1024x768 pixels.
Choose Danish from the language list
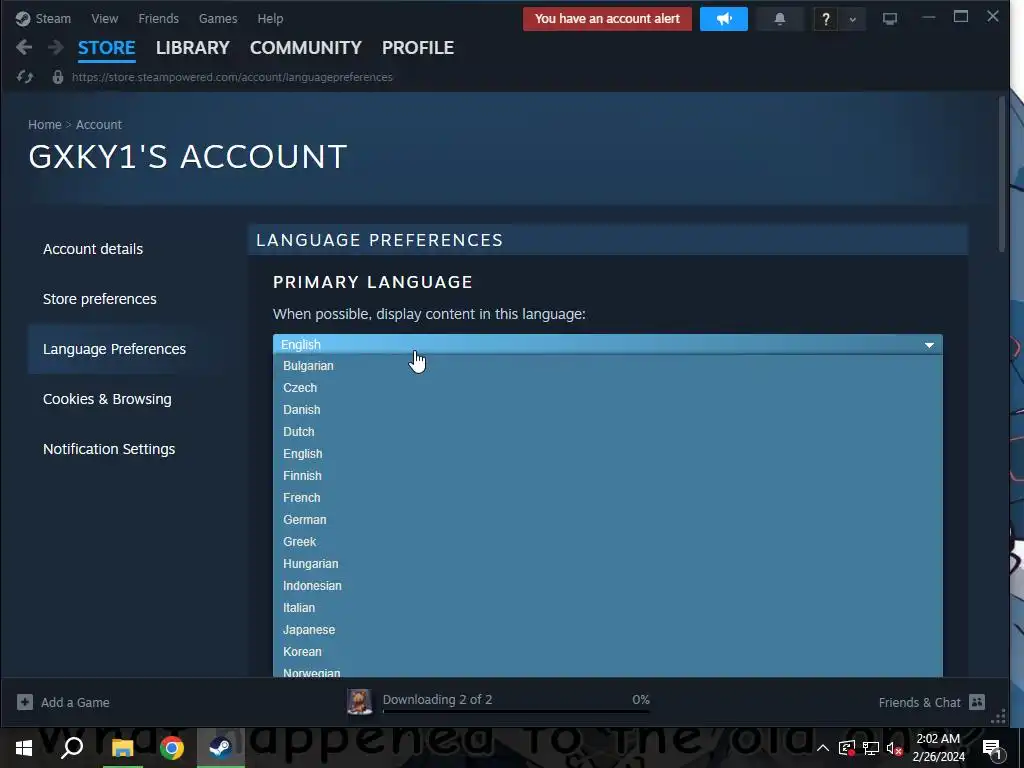coord(607,409)
